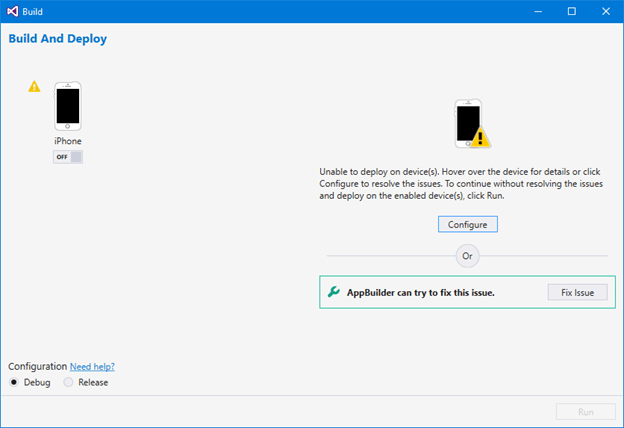Click the phone with warning triangle illustration
This screenshot has height=428, width=624.
[472, 123]
